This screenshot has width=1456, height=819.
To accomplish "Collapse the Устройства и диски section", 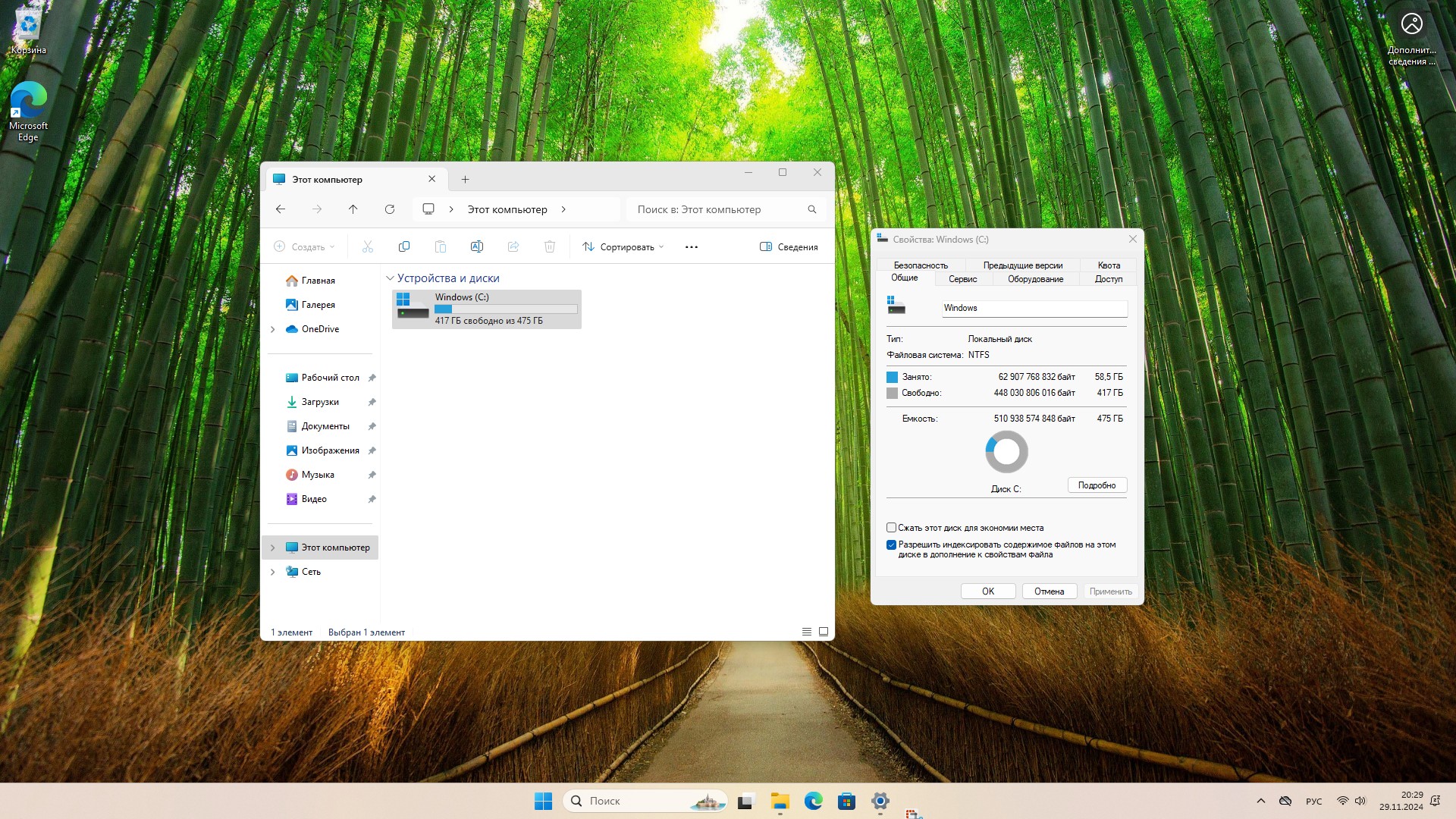I will point(390,278).
